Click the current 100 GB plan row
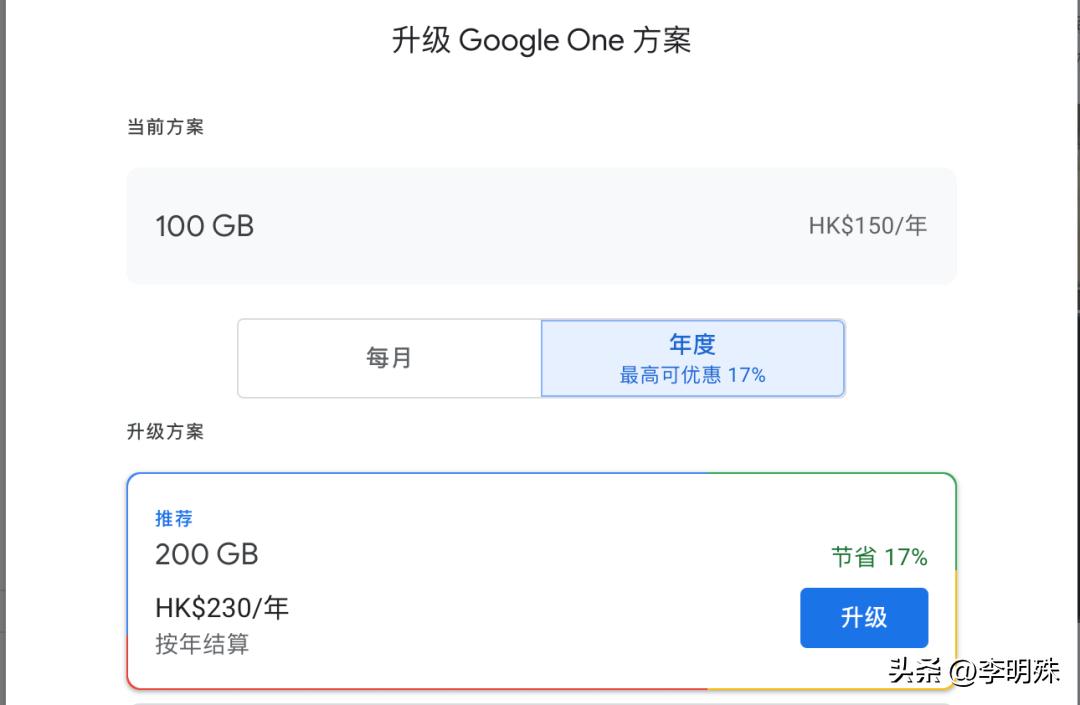 pos(540,226)
